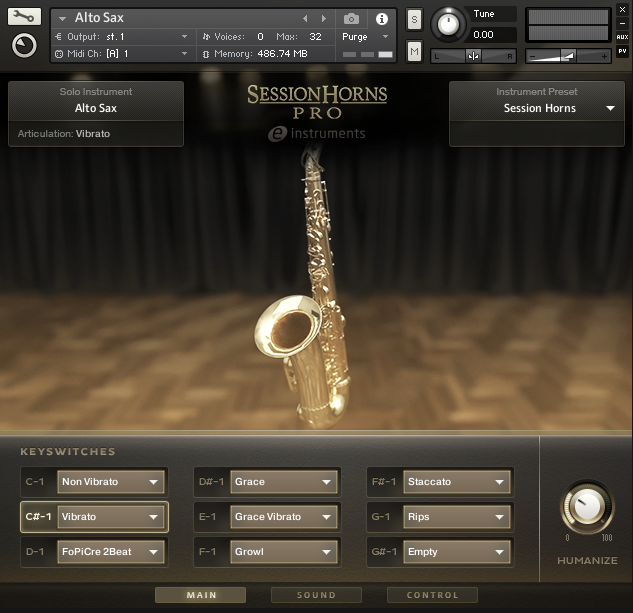This screenshot has width=633, height=613.
Task: Open the D-1 FoPiCre 2Beat dropdown
Action: pyautogui.click(x=111, y=552)
